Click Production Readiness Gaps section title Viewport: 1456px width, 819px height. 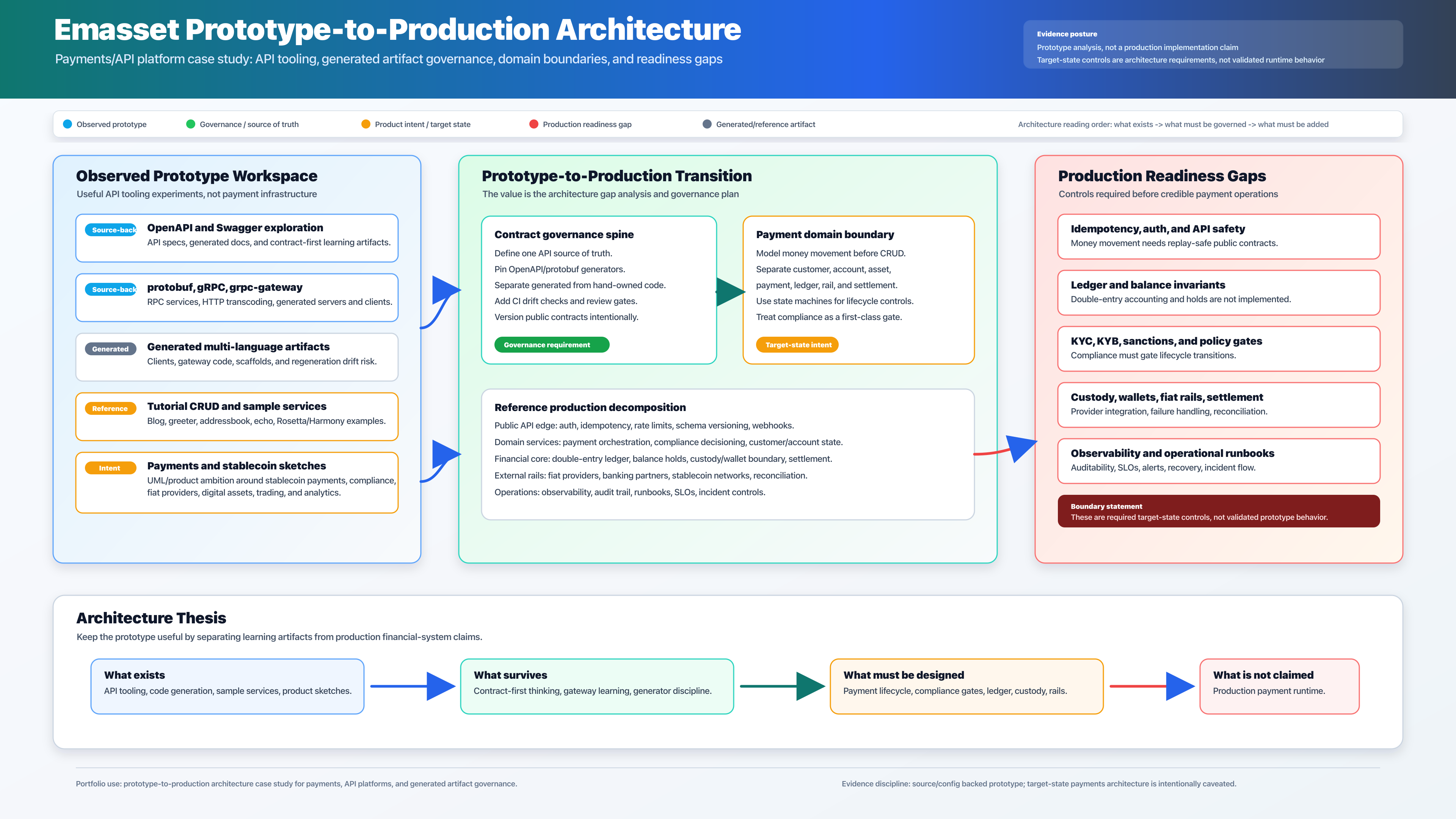(x=1162, y=176)
